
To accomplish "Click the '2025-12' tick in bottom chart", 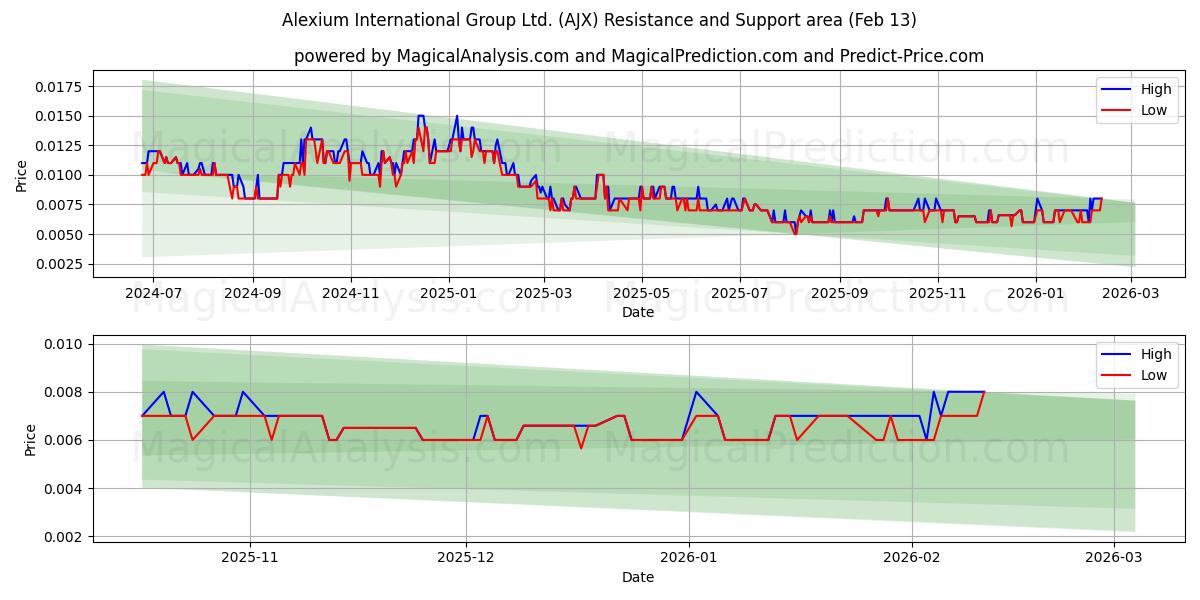I will (x=467, y=559).
